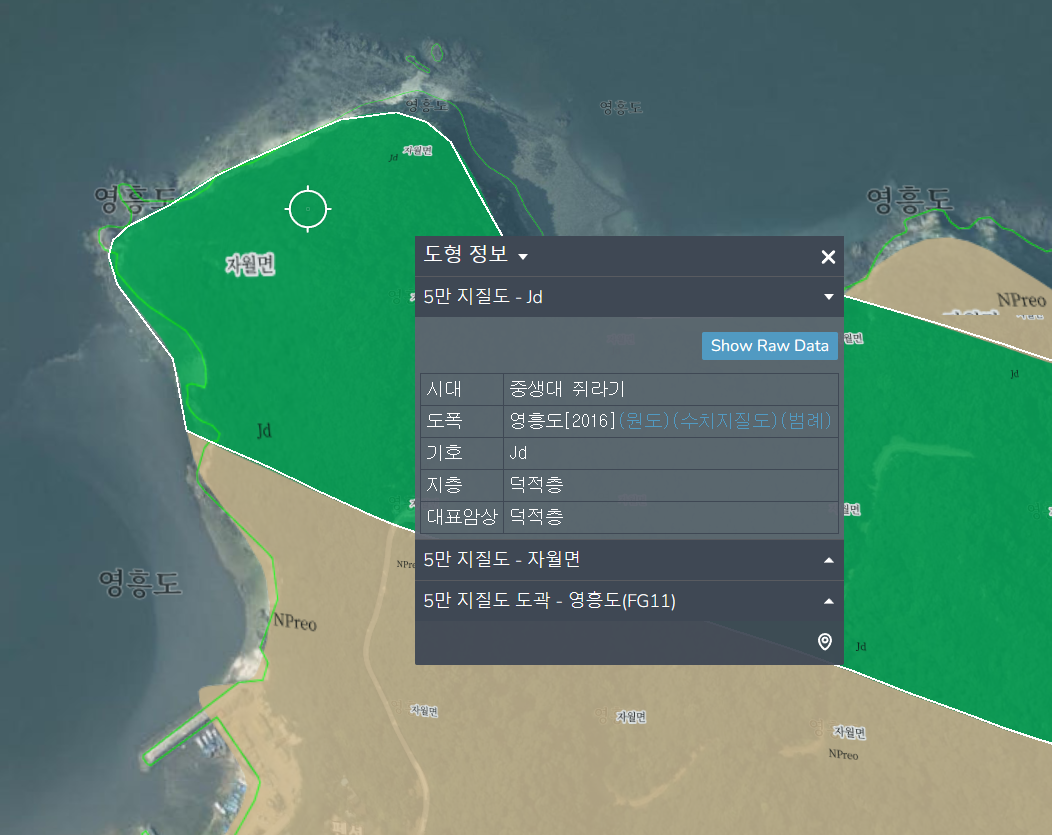Image resolution: width=1052 pixels, height=835 pixels.
Task: Click the 도형 정보 header title
Action: 466,254
